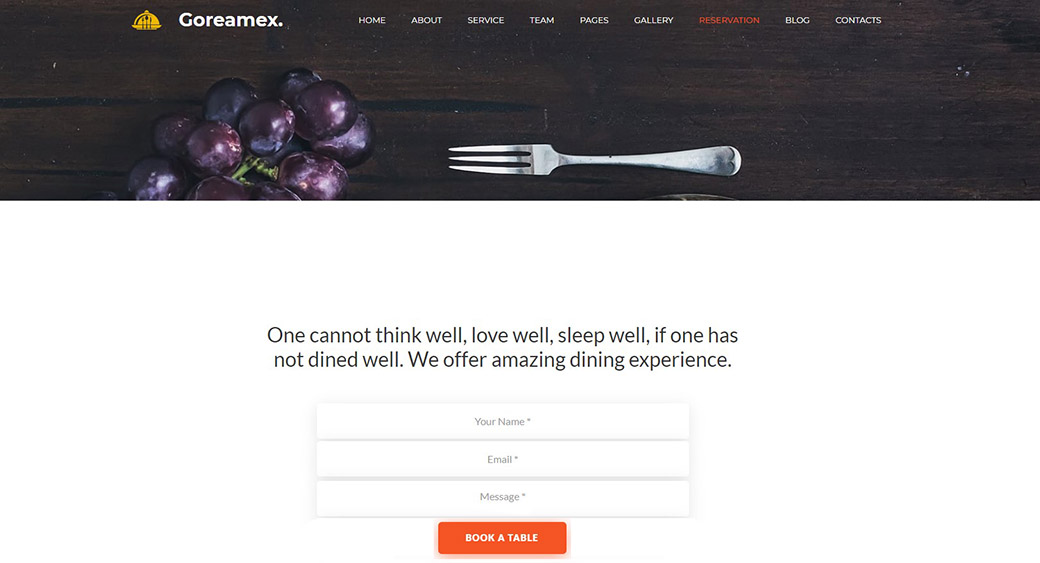Go to the Contacts page

pyautogui.click(x=858, y=21)
